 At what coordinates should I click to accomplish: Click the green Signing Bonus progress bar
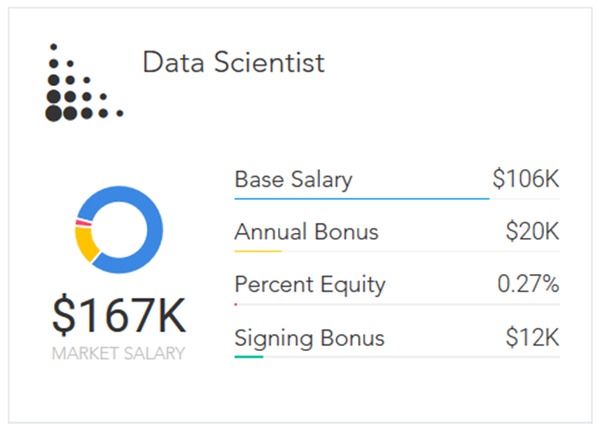click(x=249, y=357)
